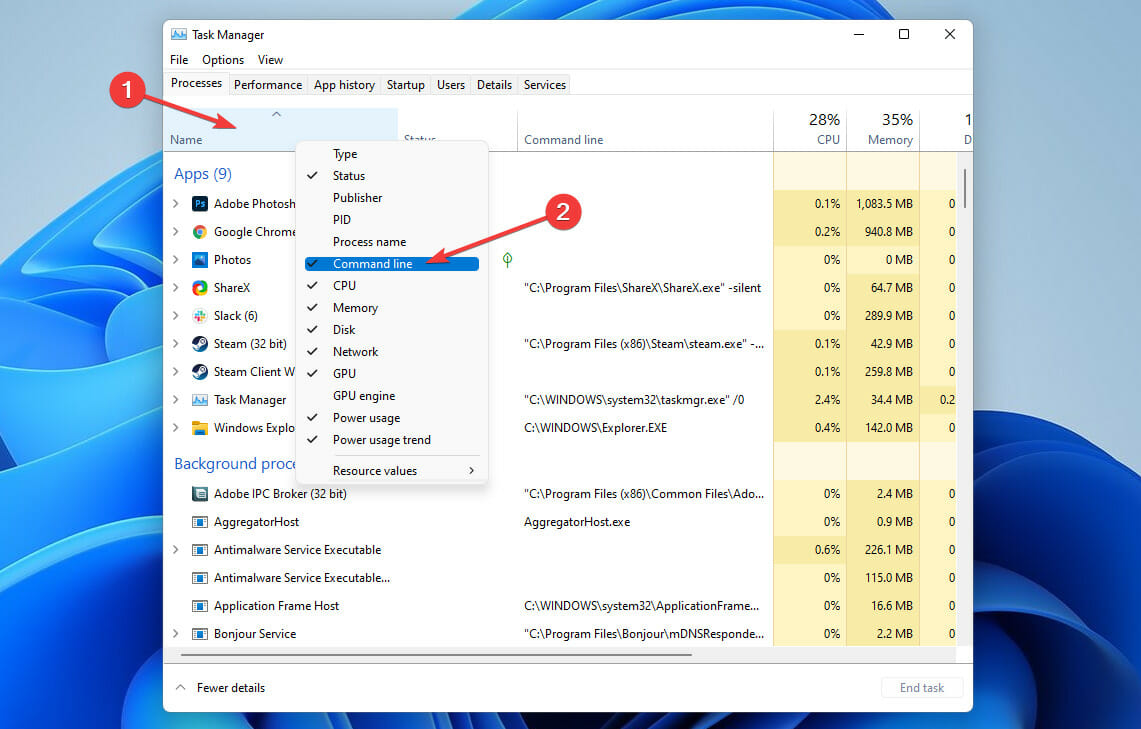Click the AggregatorHost process icon
Image resolution: width=1141 pixels, height=729 pixels.
(199, 522)
